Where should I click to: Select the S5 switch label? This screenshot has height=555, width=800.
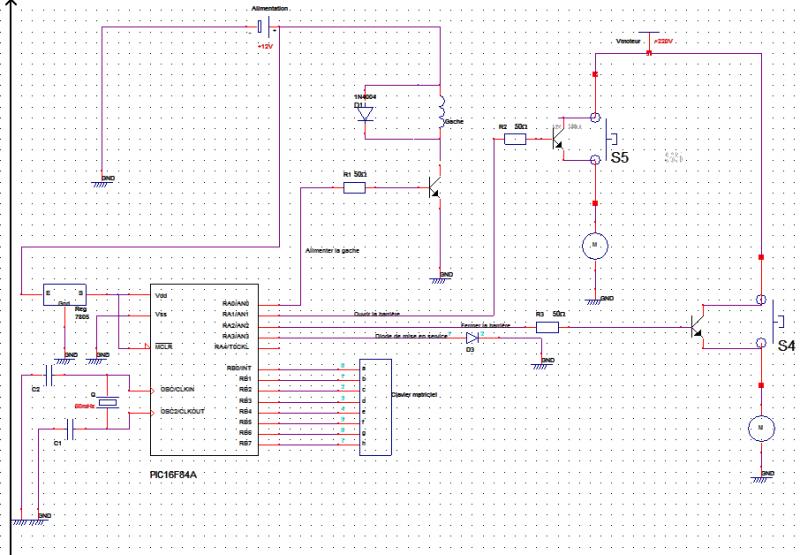pyautogui.click(x=619, y=158)
